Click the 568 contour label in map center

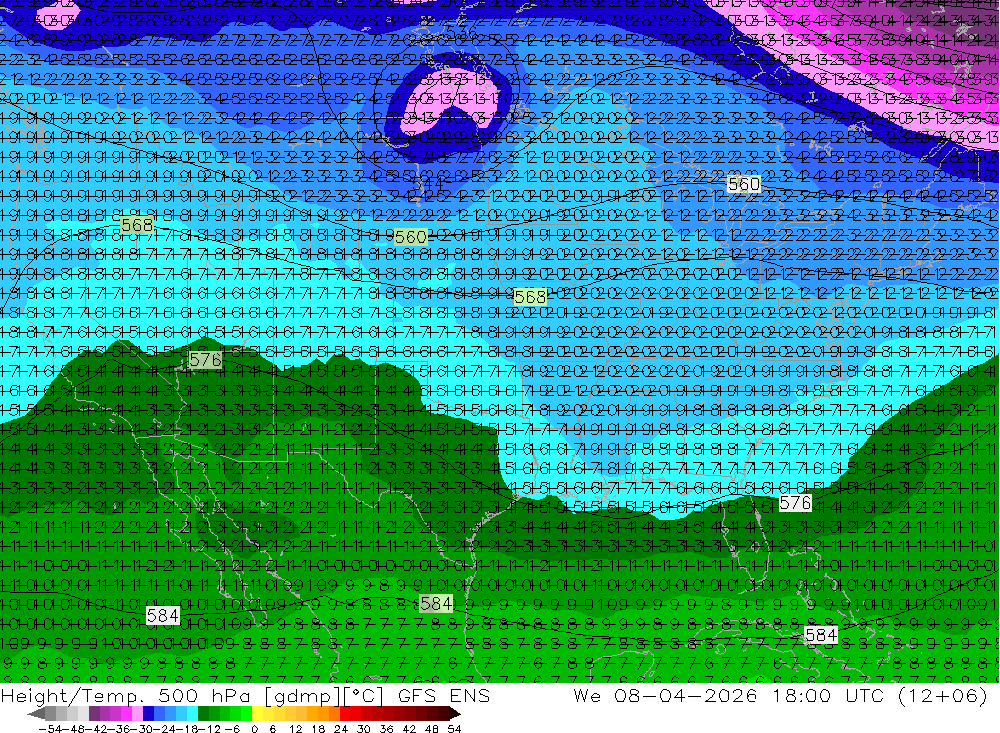[530, 297]
